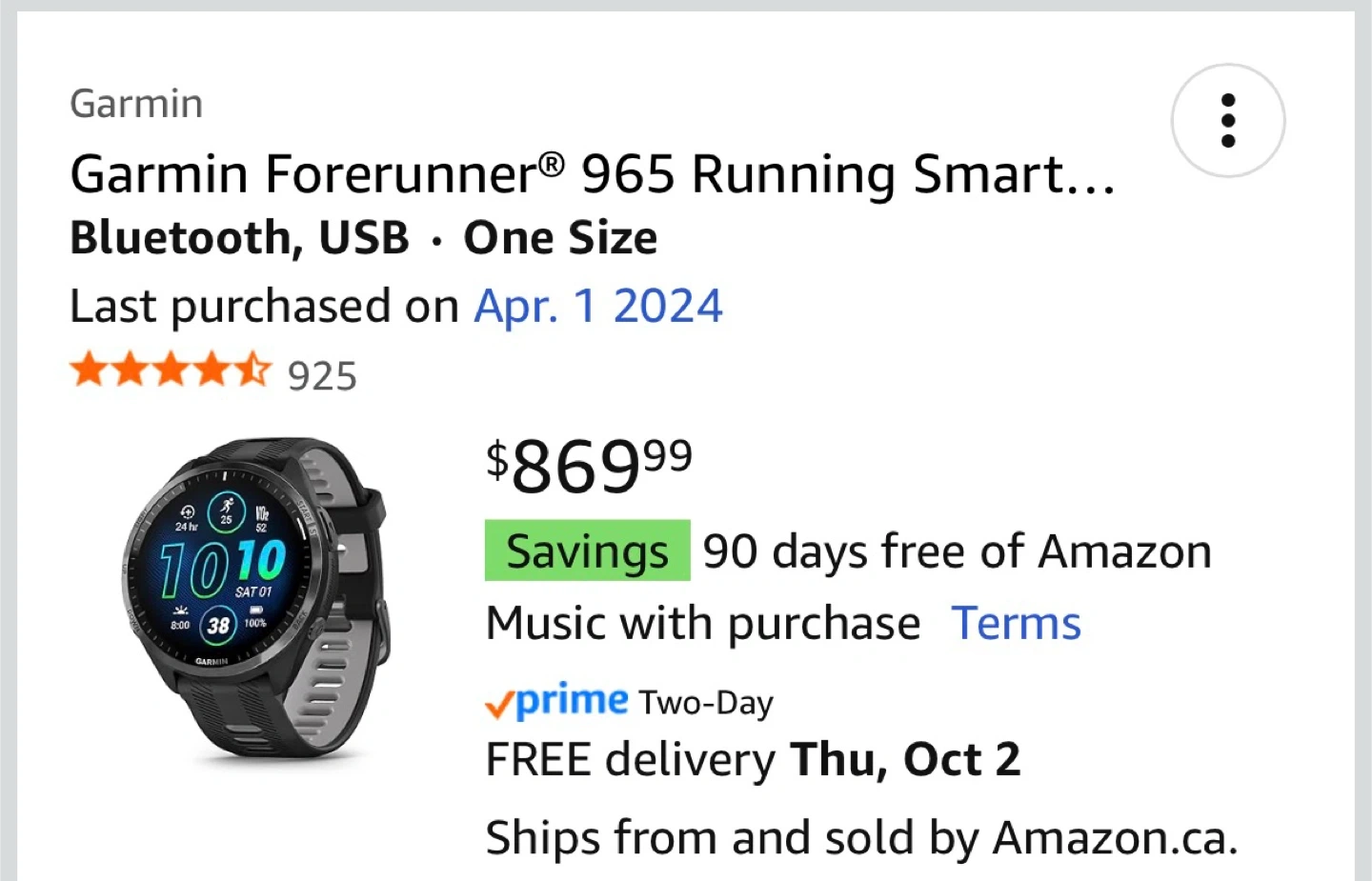Click the FREE delivery text
The height and width of the screenshot is (881, 1372).
pos(631,760)
